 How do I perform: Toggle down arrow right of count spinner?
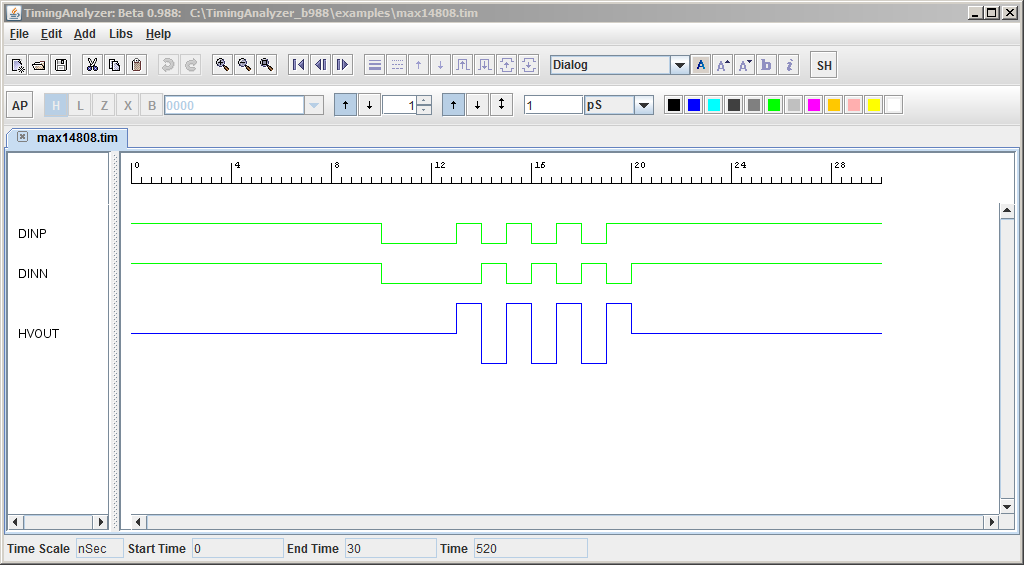(x=477, y=105)
